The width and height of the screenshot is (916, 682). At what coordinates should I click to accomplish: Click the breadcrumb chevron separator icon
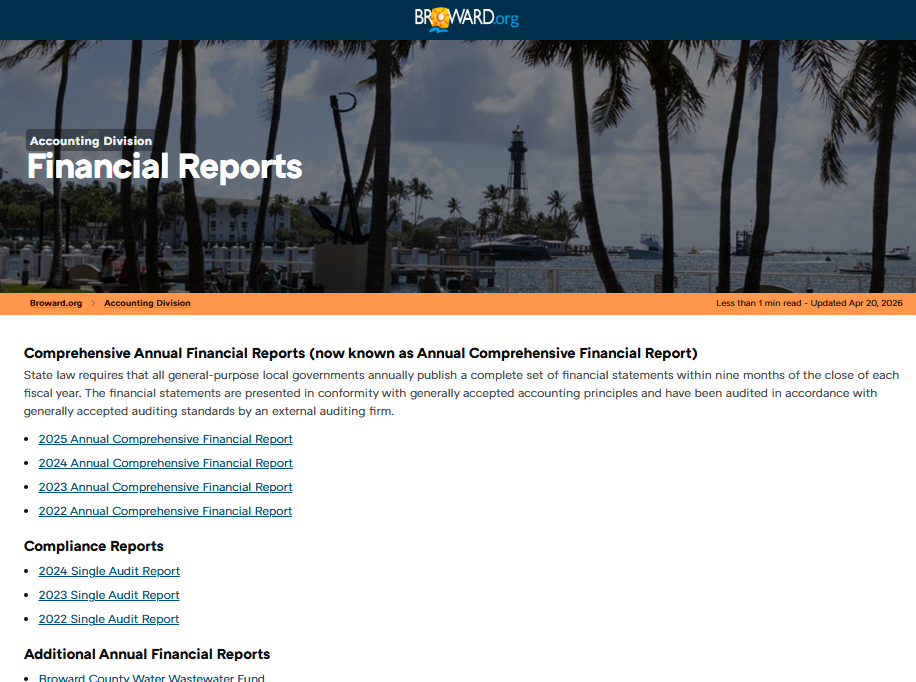point(93,303)
